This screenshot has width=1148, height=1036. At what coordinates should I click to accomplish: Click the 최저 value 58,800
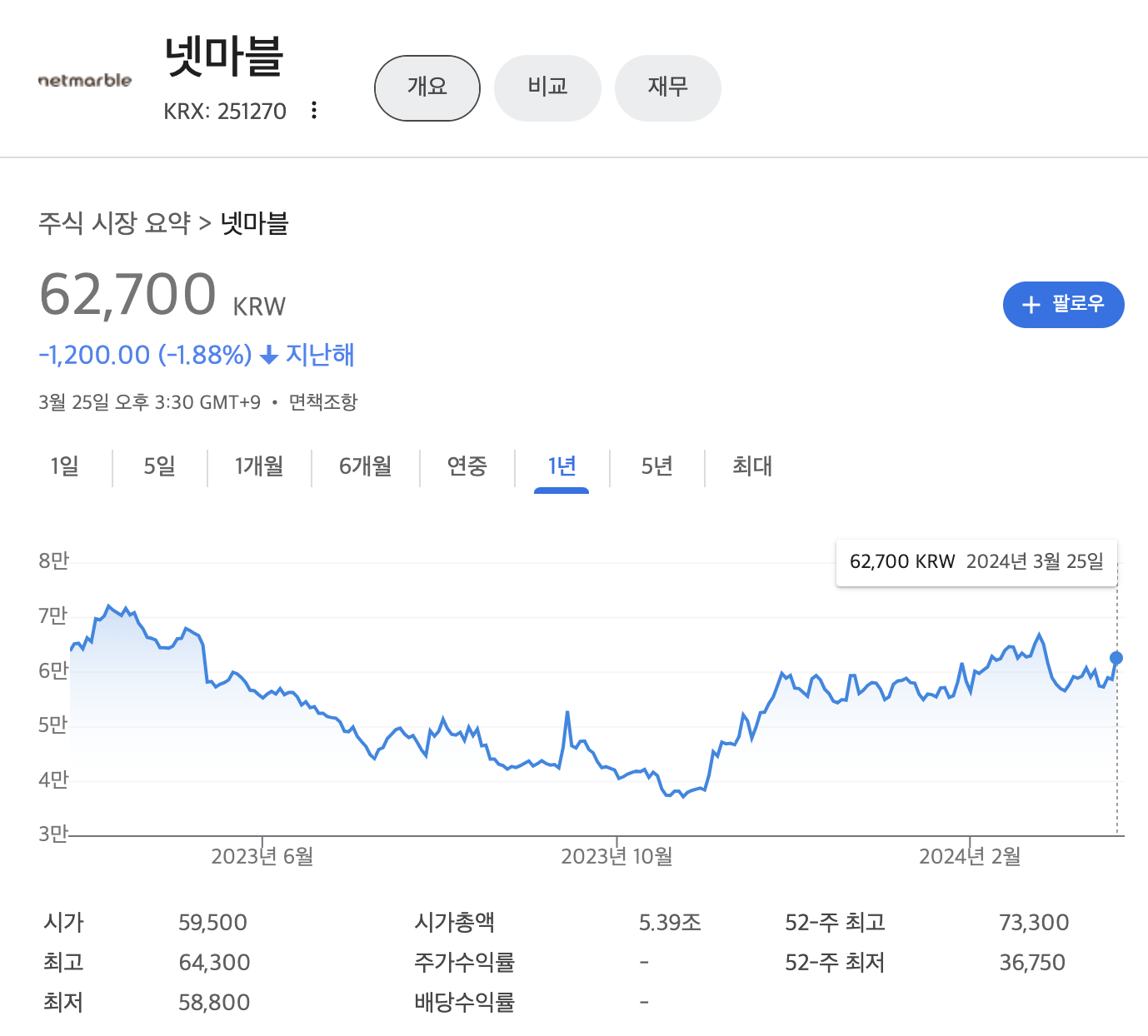[214, 1003]
